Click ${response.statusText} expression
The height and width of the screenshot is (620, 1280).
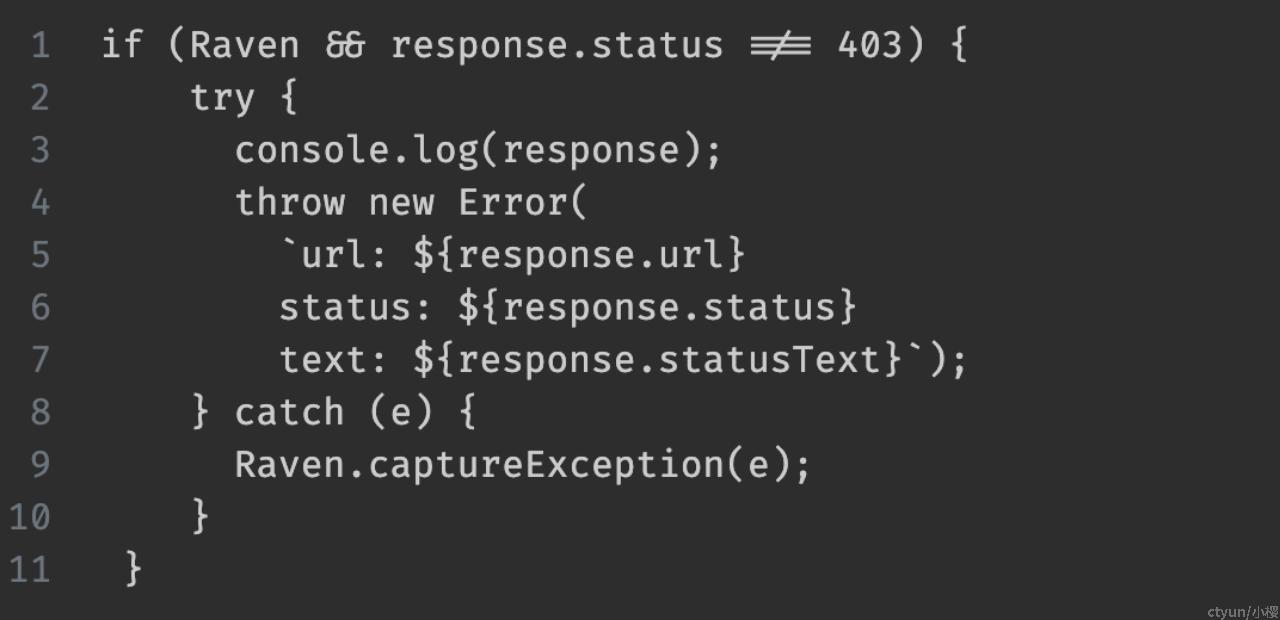click(657, 359)
